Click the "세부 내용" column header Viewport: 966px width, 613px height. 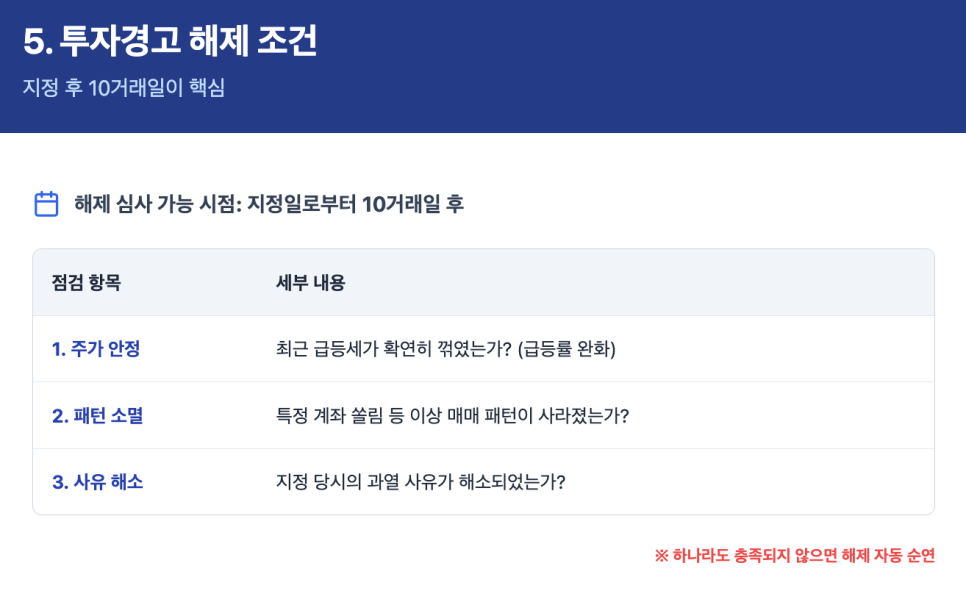click(x=310, y=283)
